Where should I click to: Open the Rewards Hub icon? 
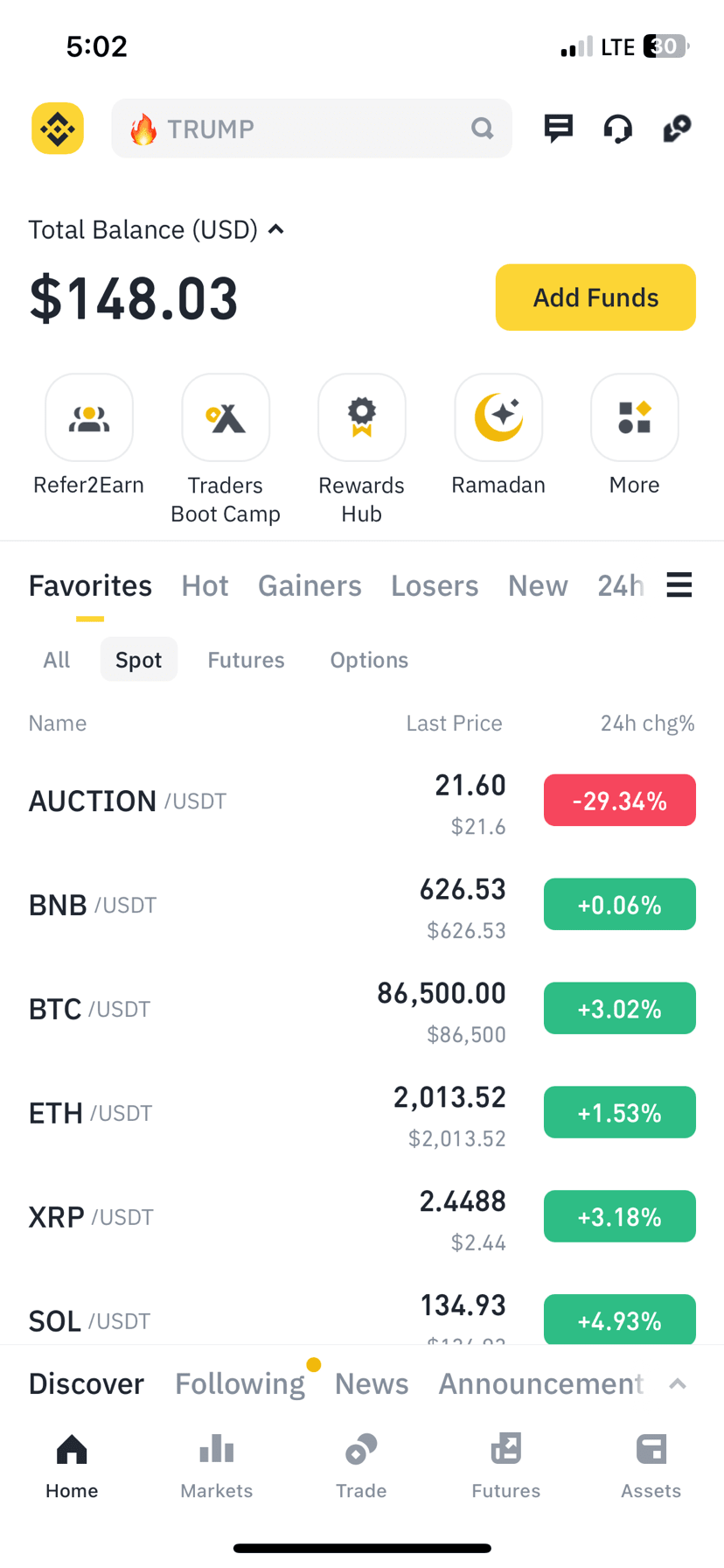[x=362, y=417]
